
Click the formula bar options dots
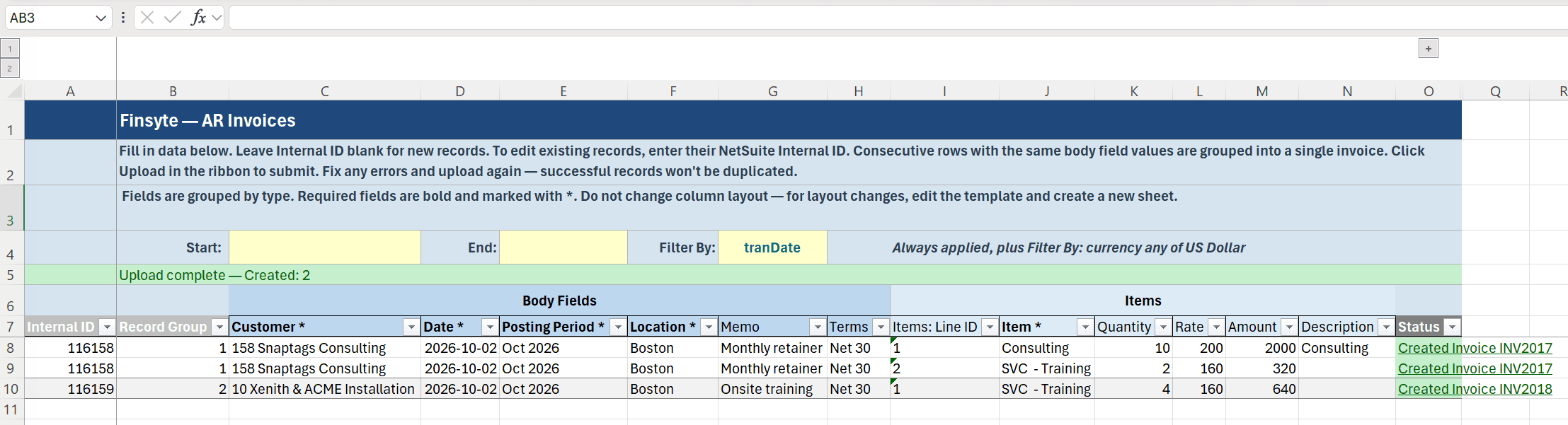123,18
